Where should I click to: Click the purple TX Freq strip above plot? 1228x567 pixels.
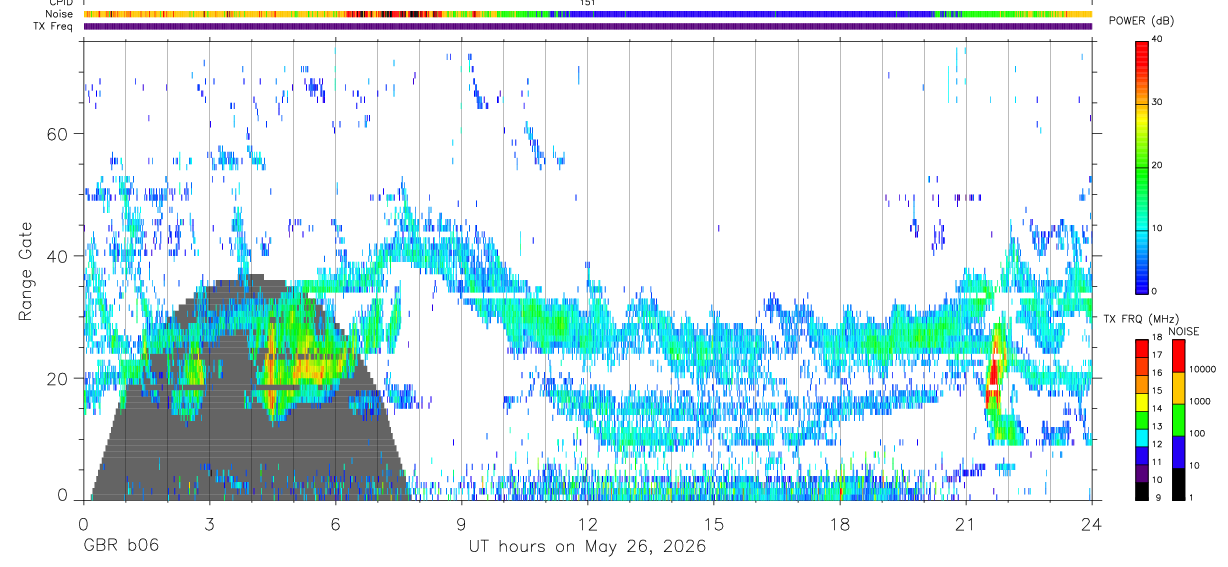coord(588,26)
